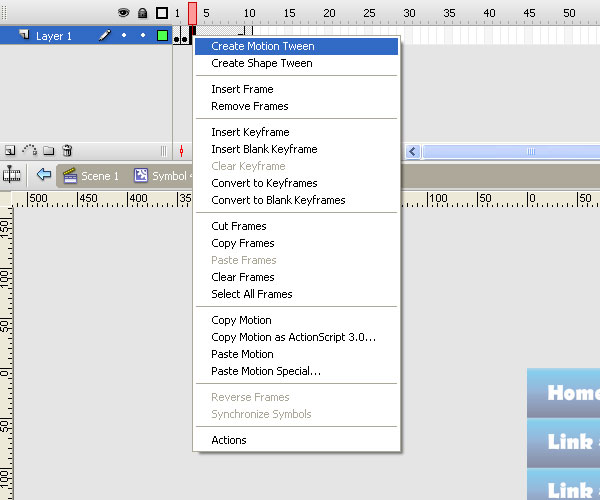Screen dimensions: 600x500
Task: Click frame 30 on timeline ruler
Action: [x=409, y=13]
